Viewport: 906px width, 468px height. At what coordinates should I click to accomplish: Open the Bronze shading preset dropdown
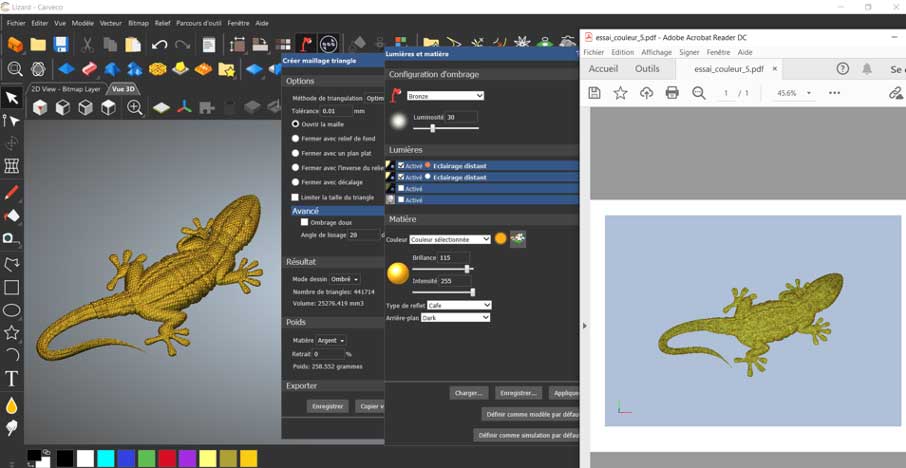445,96
